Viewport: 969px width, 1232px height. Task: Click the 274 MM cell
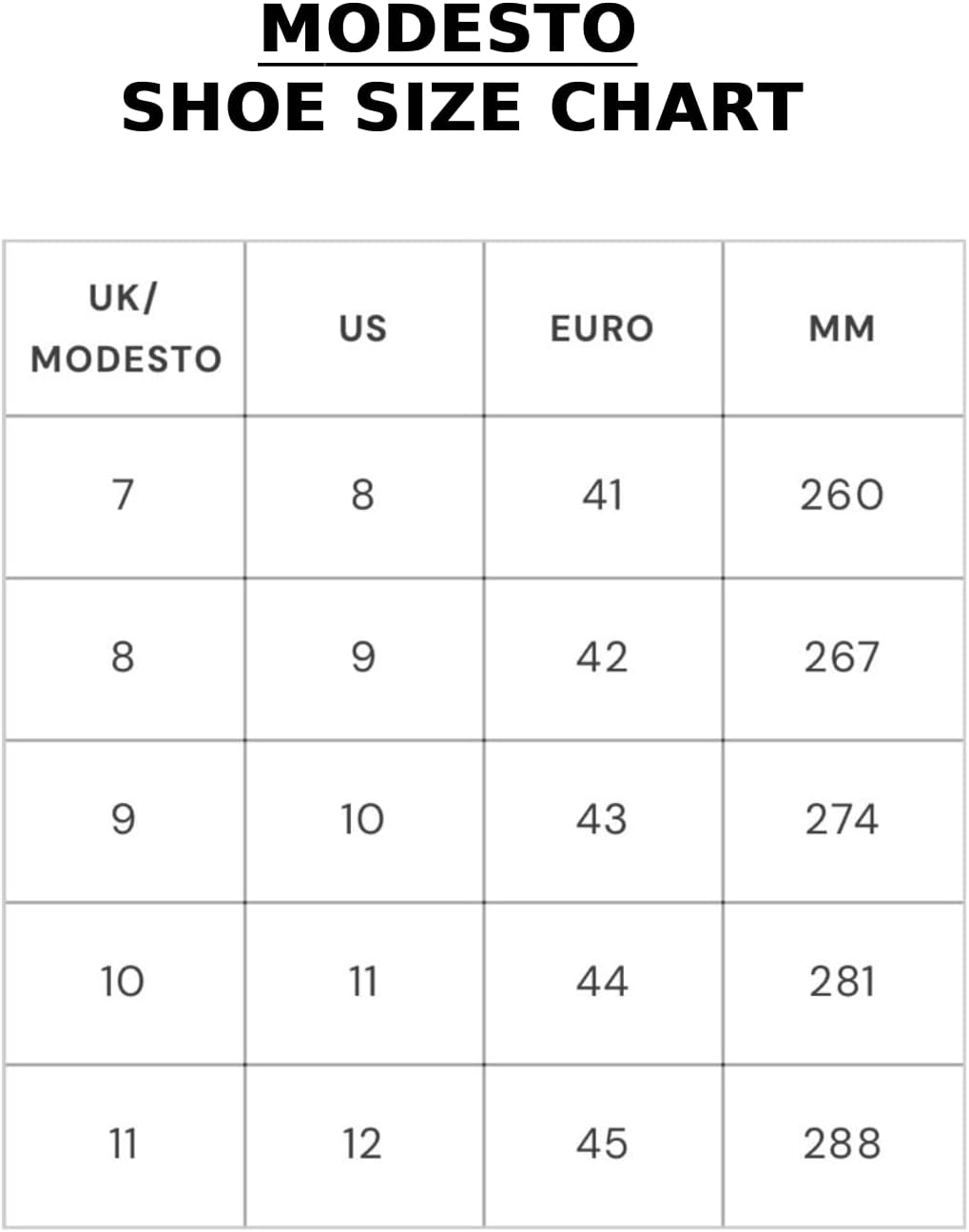[842, 819]
